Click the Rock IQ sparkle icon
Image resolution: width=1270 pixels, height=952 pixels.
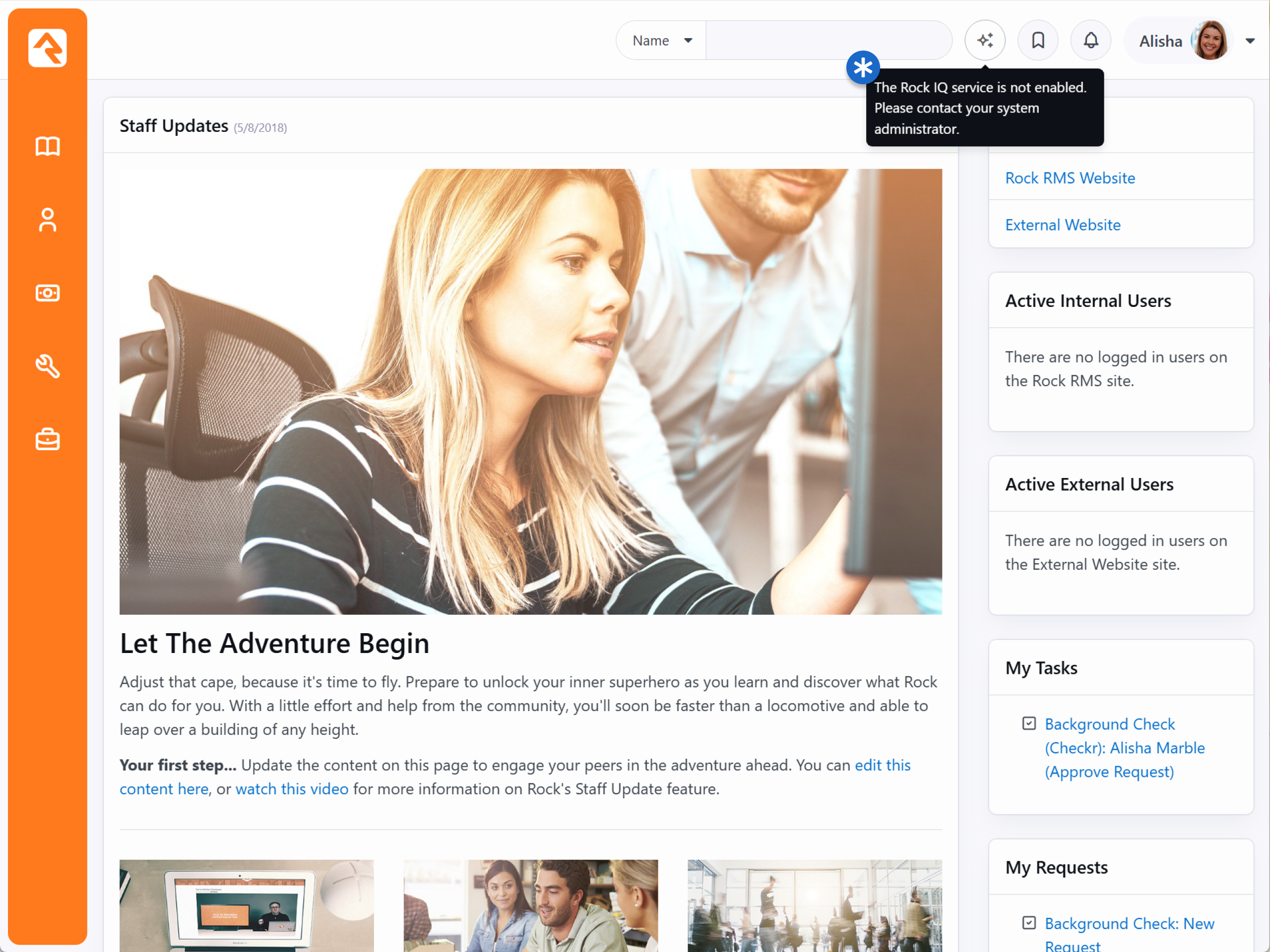pyautogui.click(x=985, y=40)
